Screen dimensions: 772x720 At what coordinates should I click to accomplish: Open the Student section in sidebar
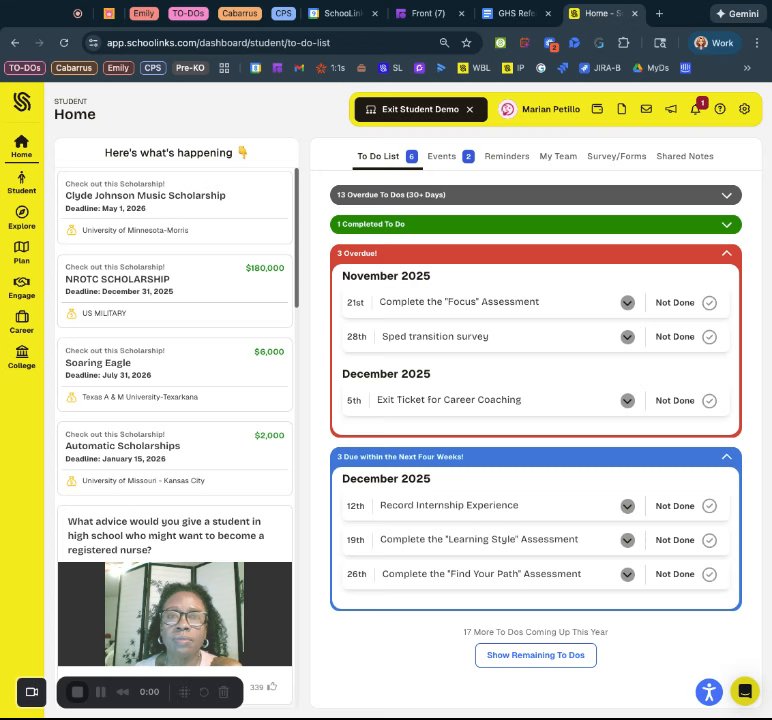click(x=21, y=182)
